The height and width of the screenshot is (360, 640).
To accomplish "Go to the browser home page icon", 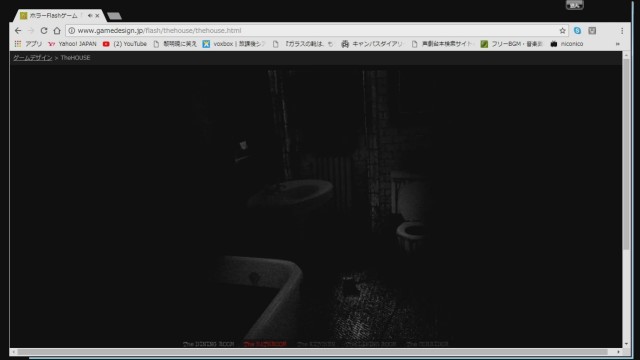I will click(57, 31).
